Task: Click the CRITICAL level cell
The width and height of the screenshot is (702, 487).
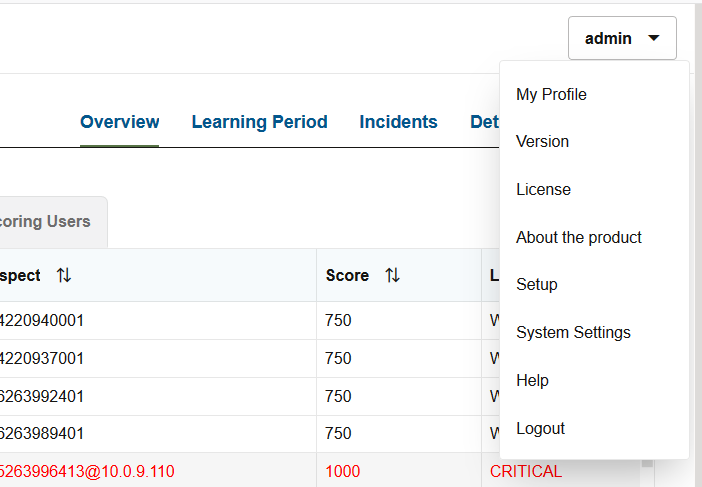Action: pyautogui.click(x=526, y=471)
